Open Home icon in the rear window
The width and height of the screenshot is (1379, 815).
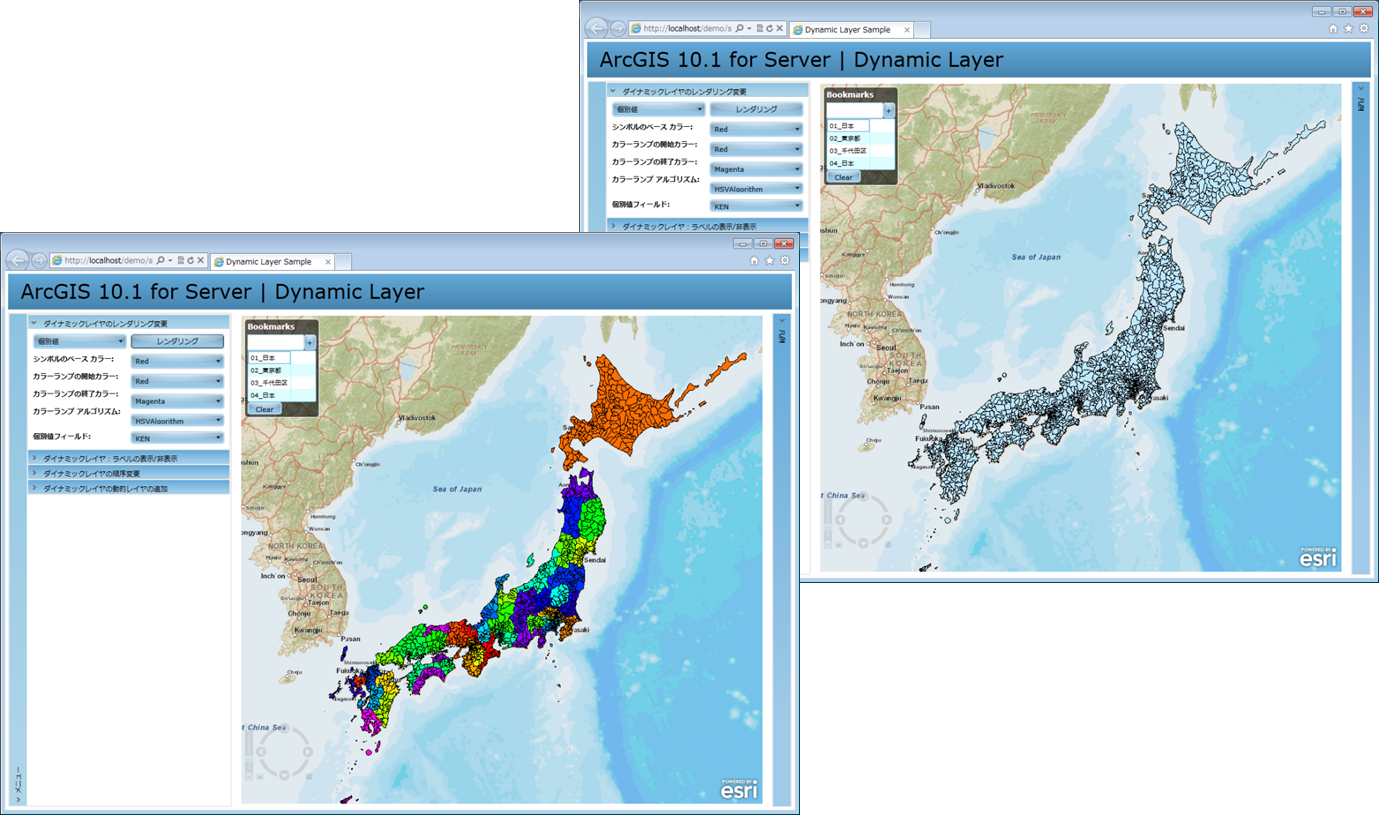click(x=1333, y=29)
